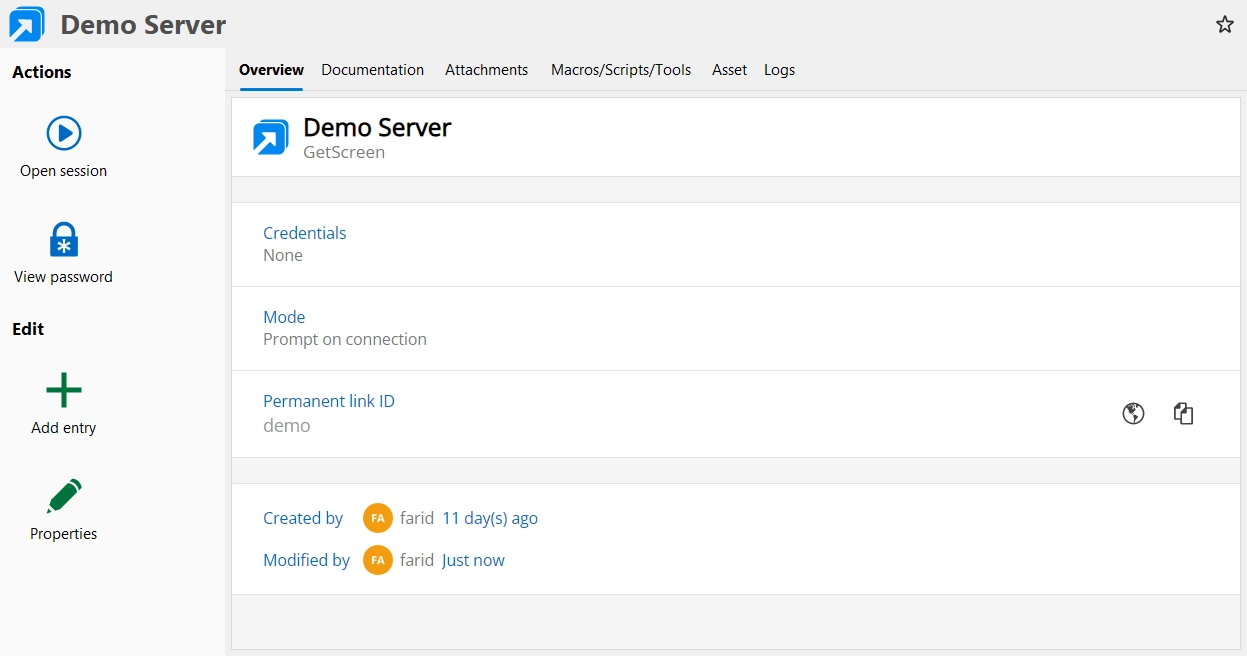Click the GetScreen logo in title header
Image resolution: width=1247 pixels, height=656 pixels.
27,25
